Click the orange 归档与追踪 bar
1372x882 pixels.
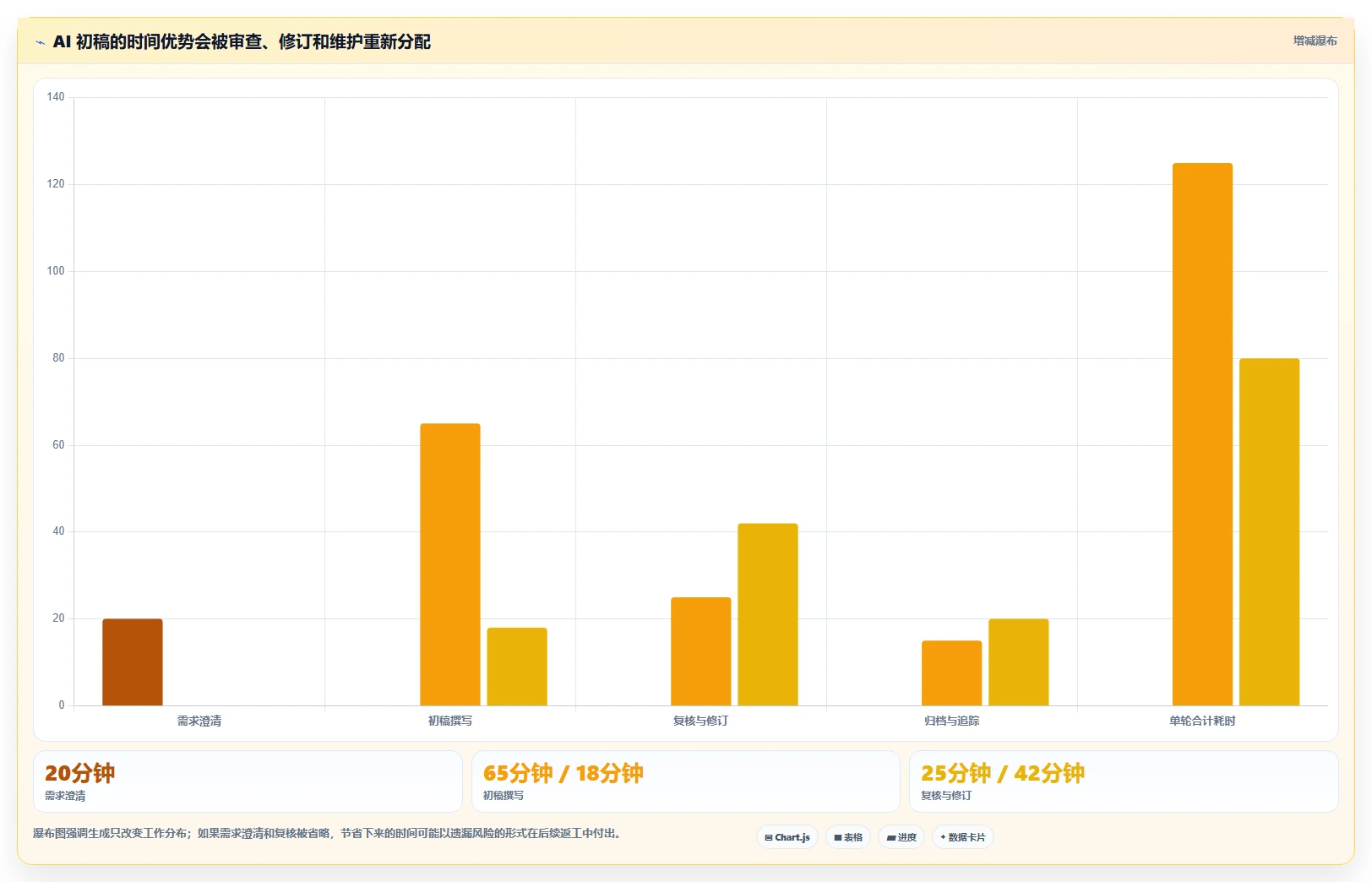click(x=952, y=673)
